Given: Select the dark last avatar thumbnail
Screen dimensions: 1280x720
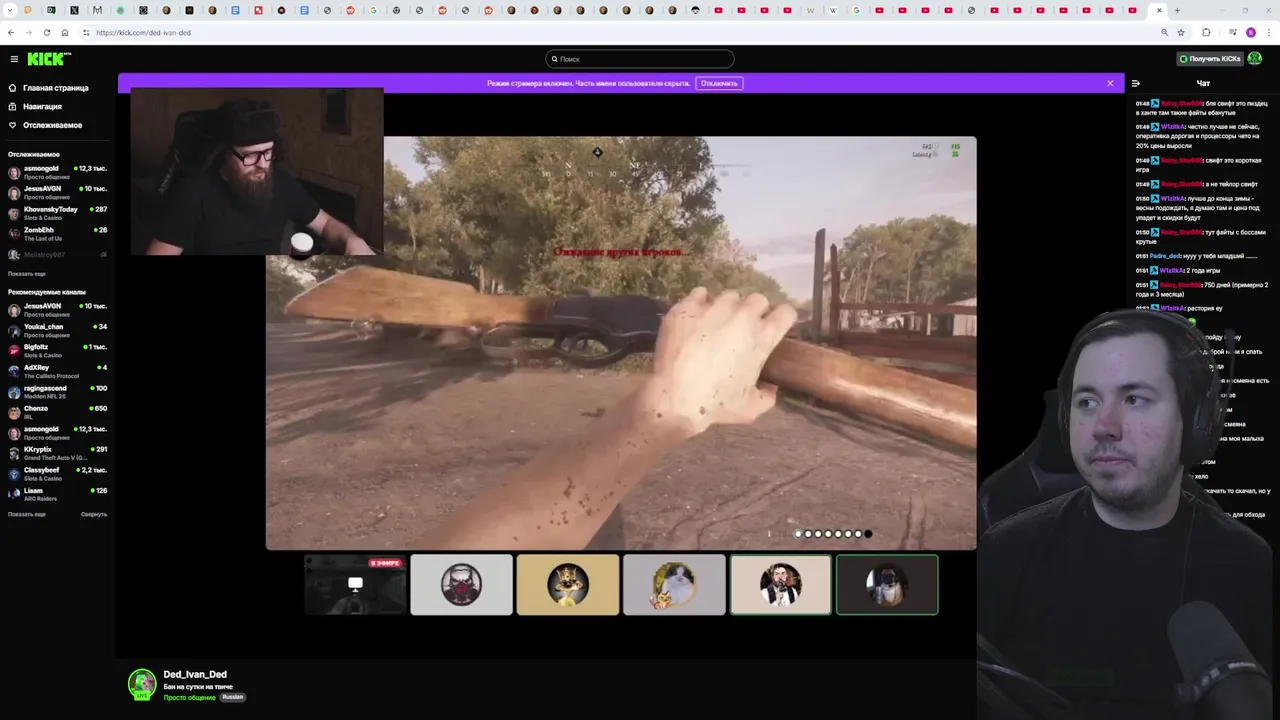Looking at the screenshot, I should click(x=887, y=585).
